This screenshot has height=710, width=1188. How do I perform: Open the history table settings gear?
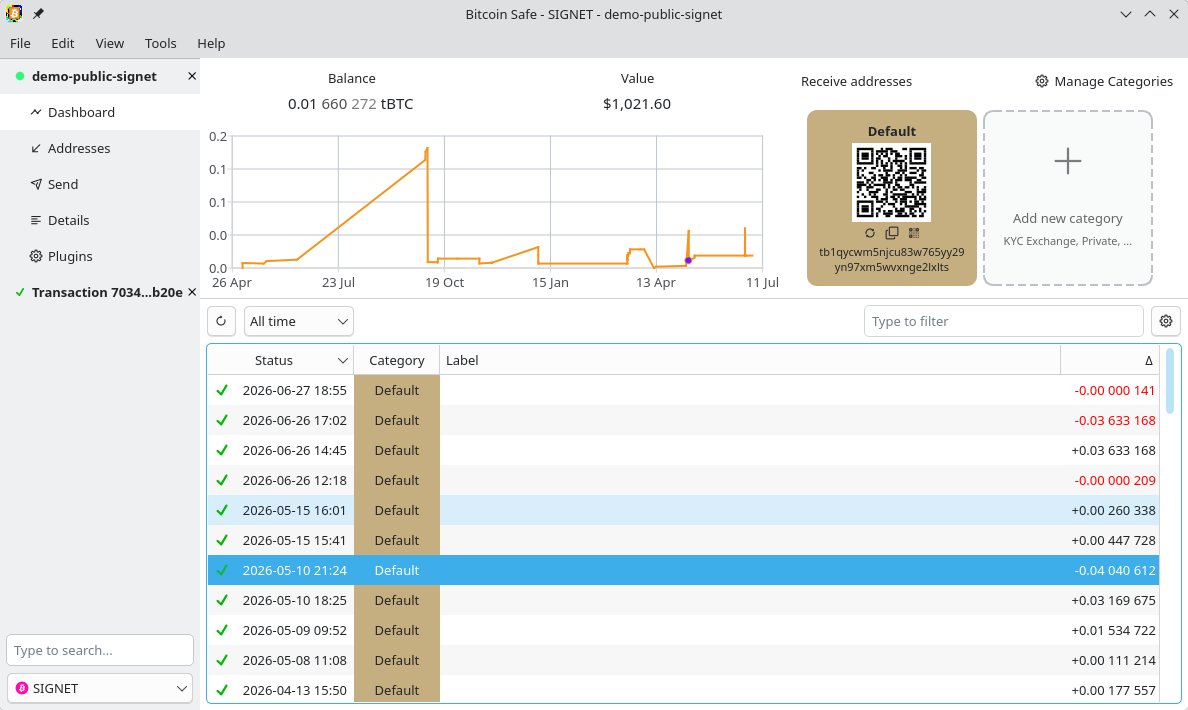coord(1166,321)
